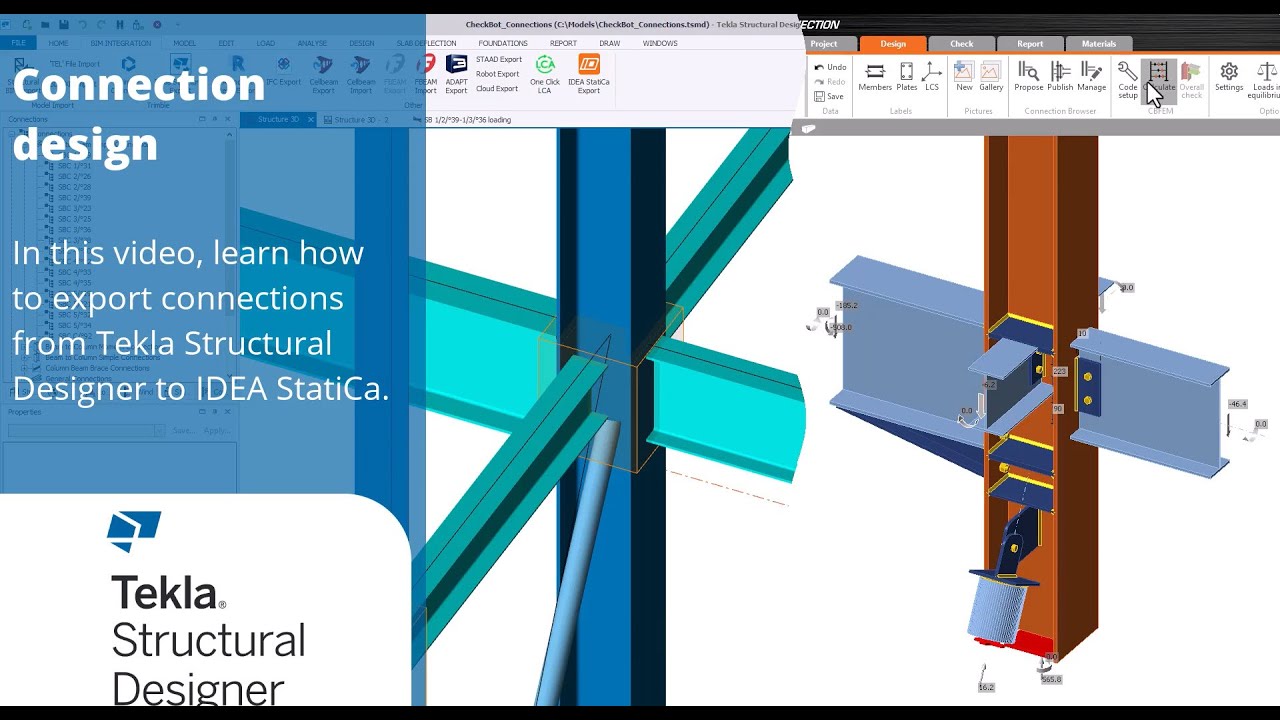Open the Report tab in IDEA StatiCa

click(x=1030, y=44)
